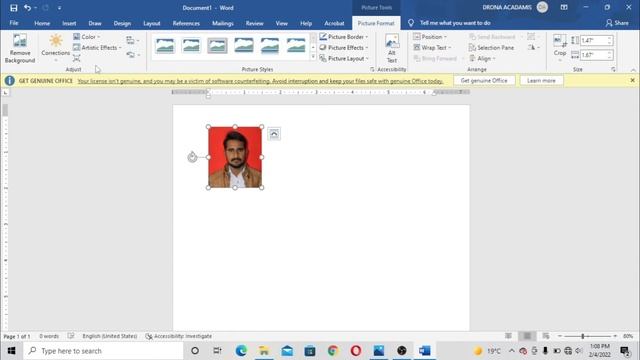Switch to the Mailings tab
Screen dimensions: 640x360
[x=223, y=23]
